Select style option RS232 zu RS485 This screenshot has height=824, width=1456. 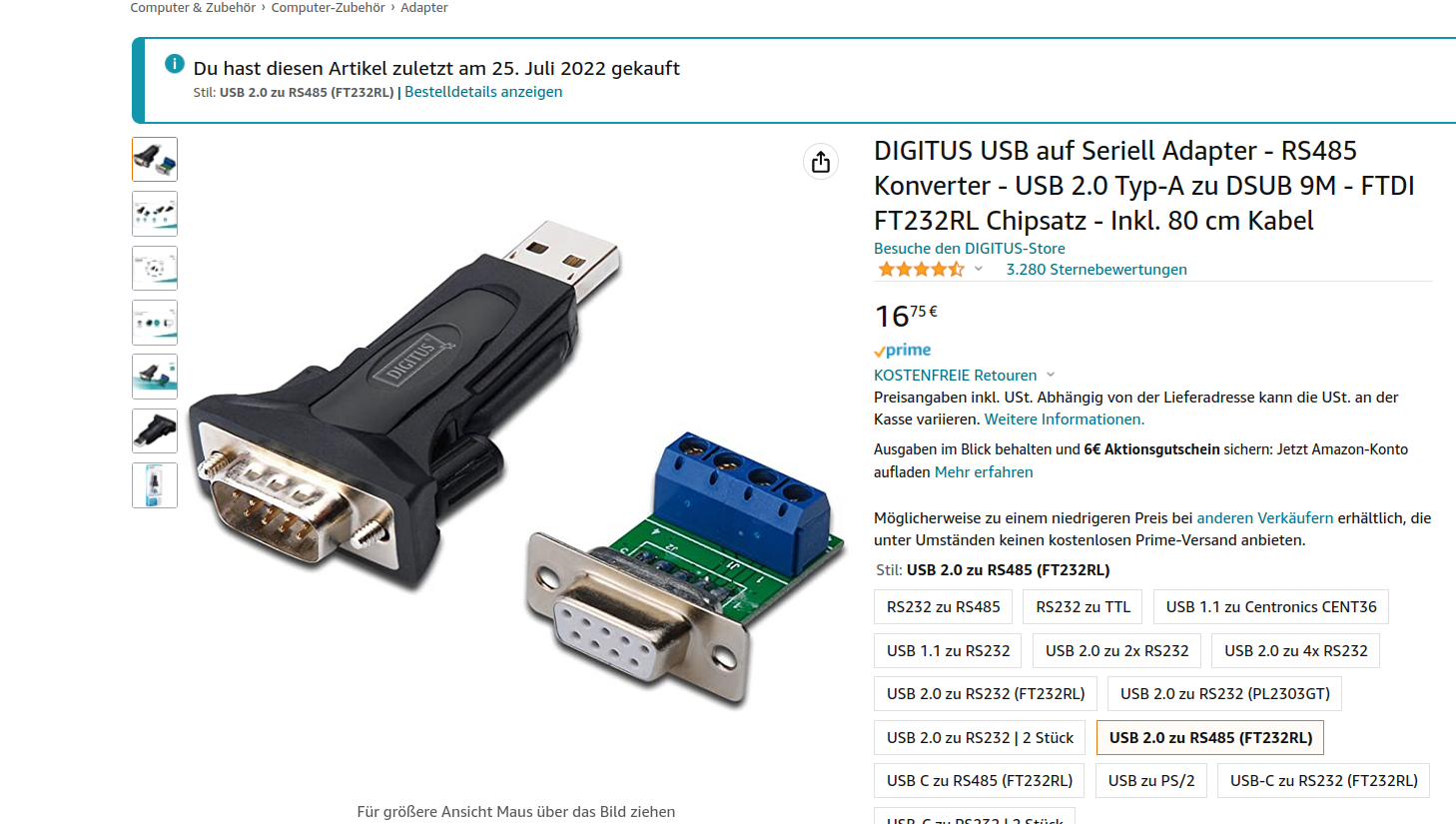coord(943,607)
